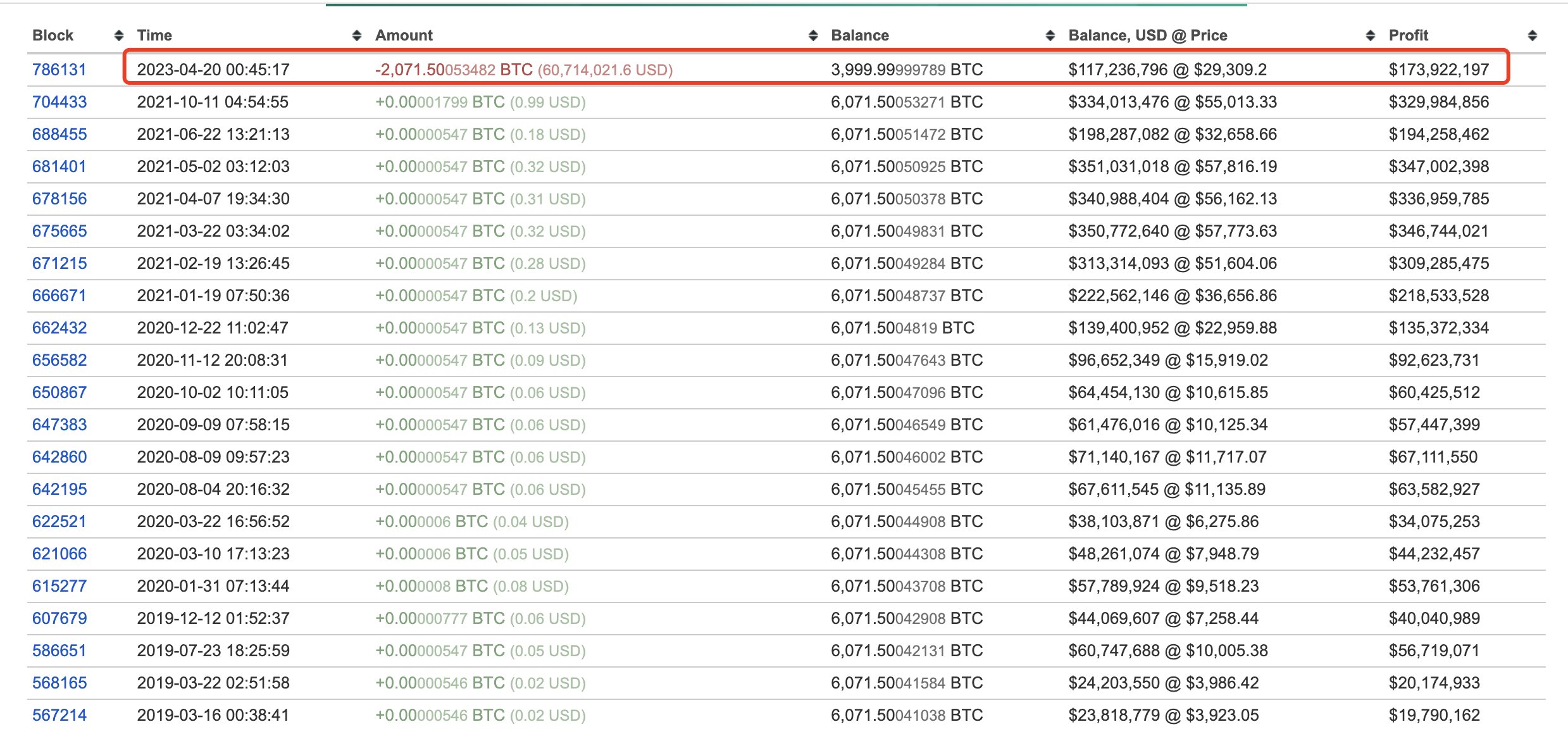The width and height of the screenshot is (1568, 729).
Task: Click the Balance column sort arrows
Action: point(1050,35)
